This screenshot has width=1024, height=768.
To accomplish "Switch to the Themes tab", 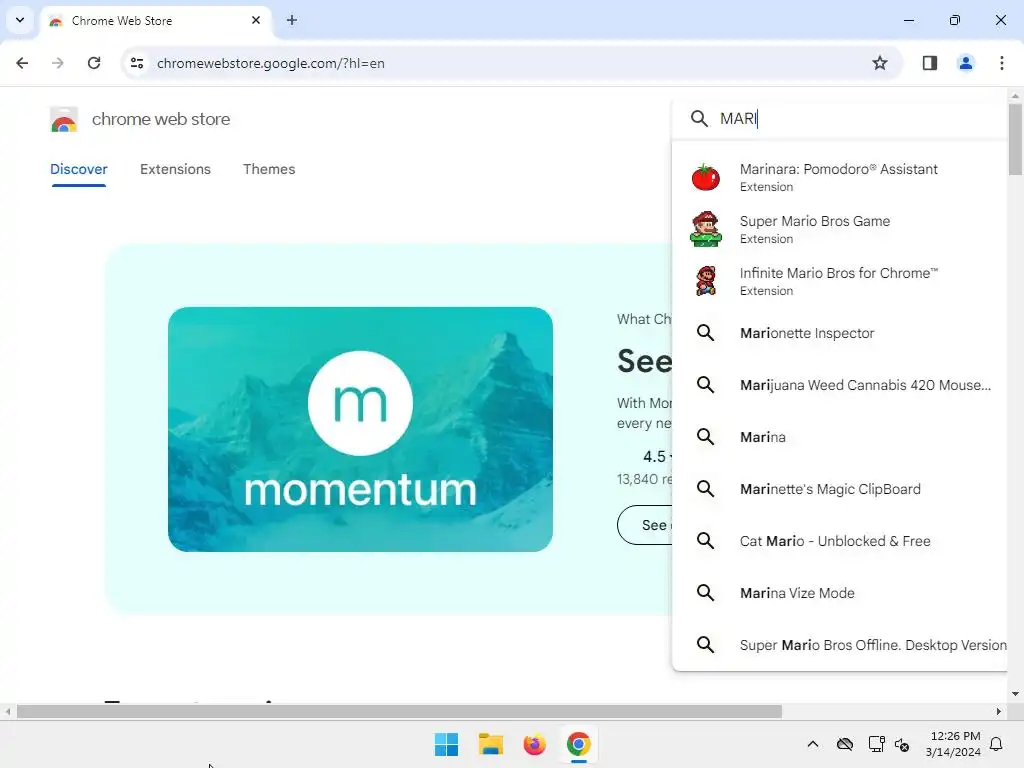I will pyautogui.click(x=269, y=169).
